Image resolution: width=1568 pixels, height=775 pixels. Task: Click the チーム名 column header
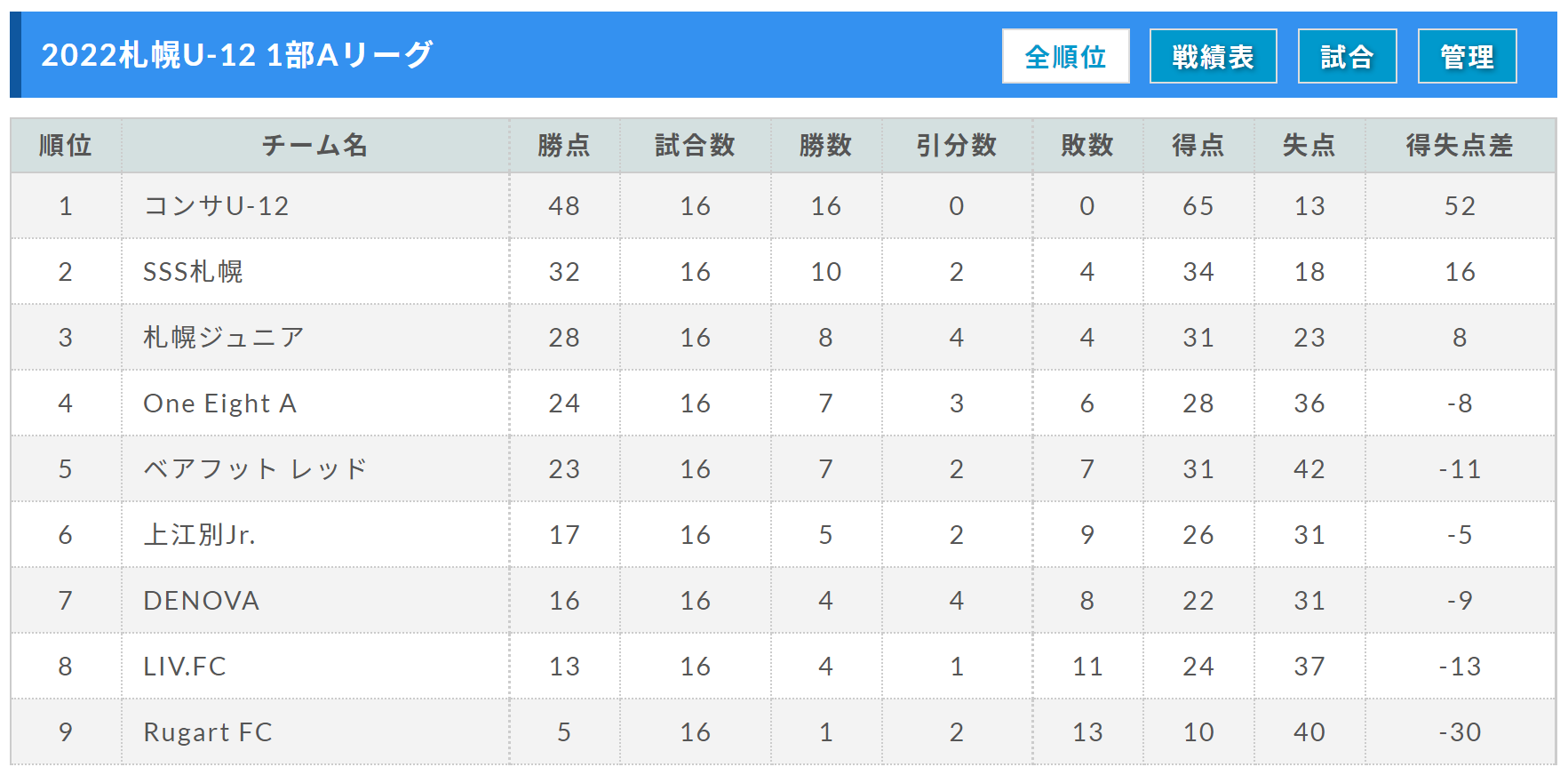[315, 145]
